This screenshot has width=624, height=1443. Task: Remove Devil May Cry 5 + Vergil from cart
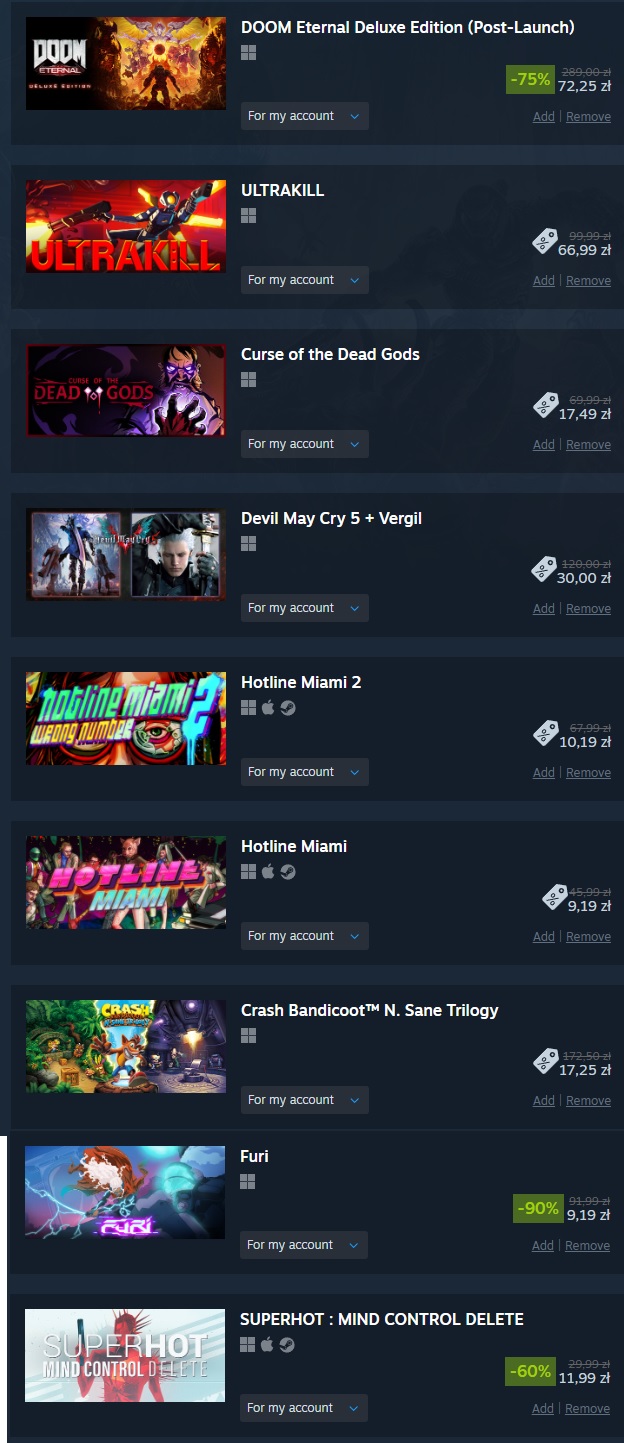tap(588, 608)
